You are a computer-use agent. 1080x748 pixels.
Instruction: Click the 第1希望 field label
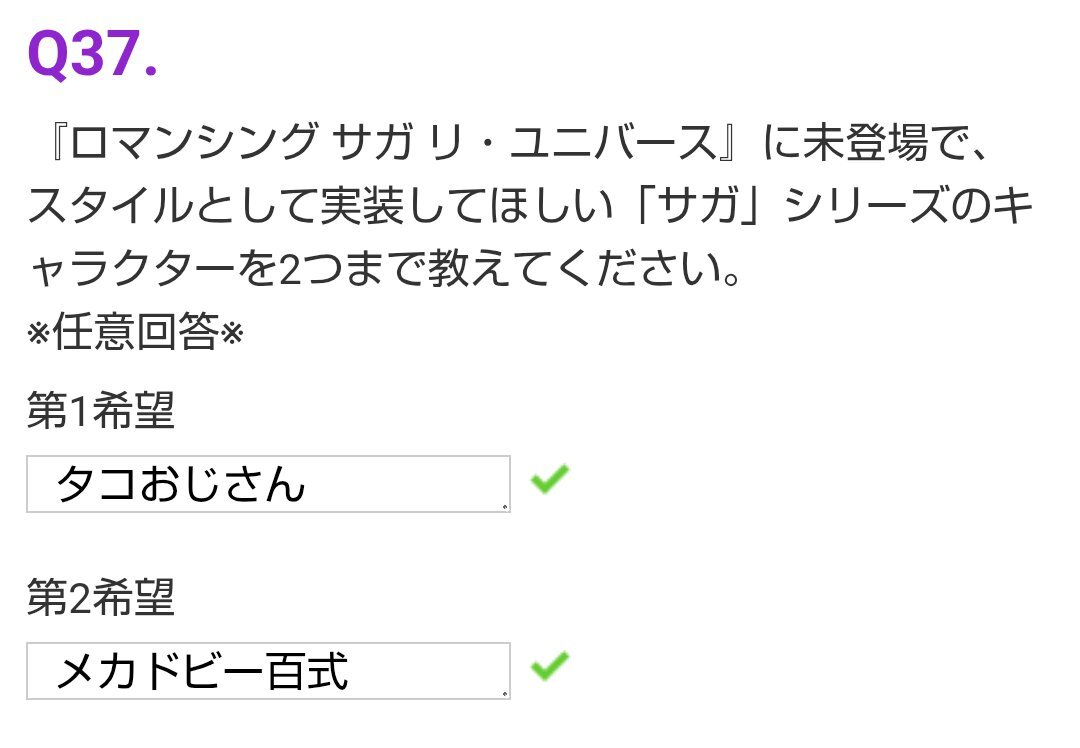[101, 410]
